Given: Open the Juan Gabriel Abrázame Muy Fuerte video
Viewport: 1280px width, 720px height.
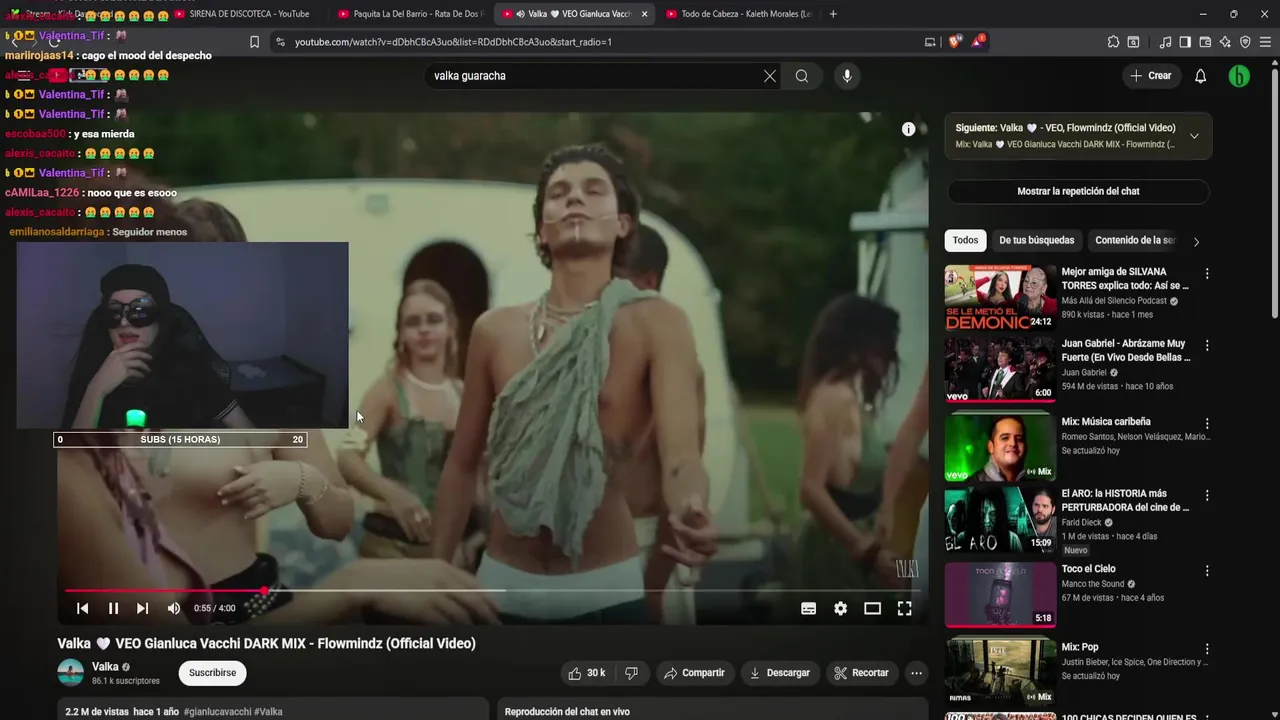Looking at the screenshot, I should point(1000,370).
